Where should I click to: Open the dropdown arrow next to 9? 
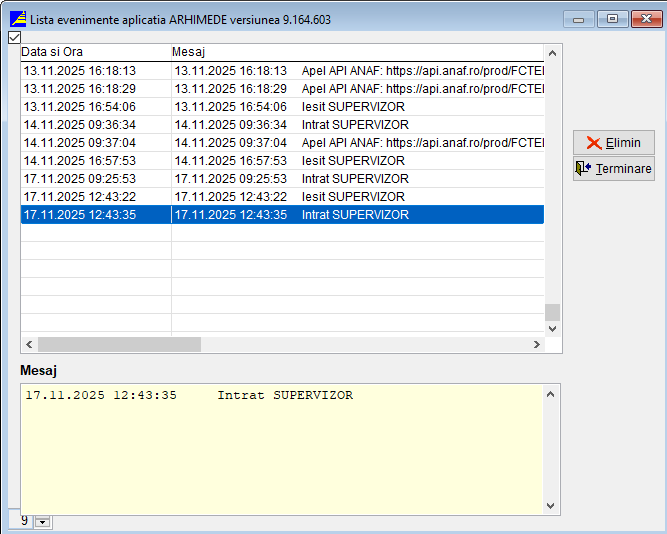point(43,522)
